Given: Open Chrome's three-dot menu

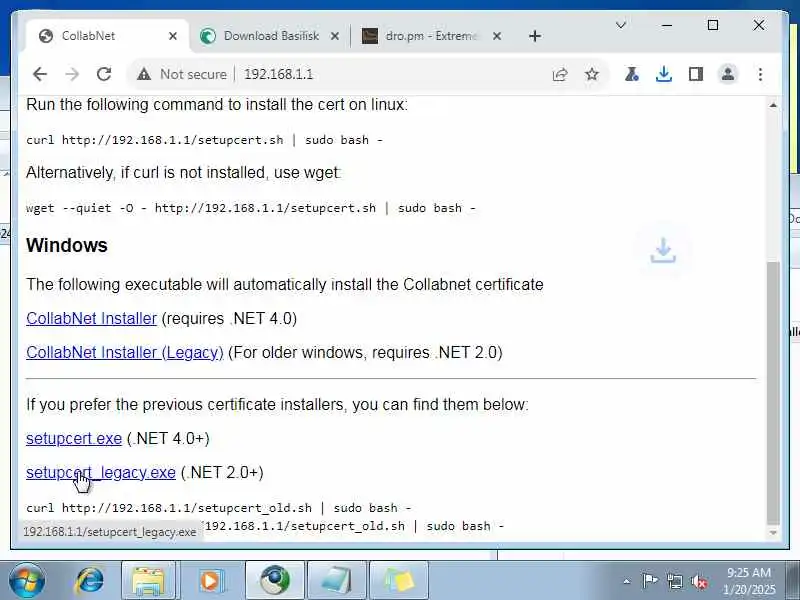Looking at the screenshot, I should pyautogui.click(x=760, y=74).
